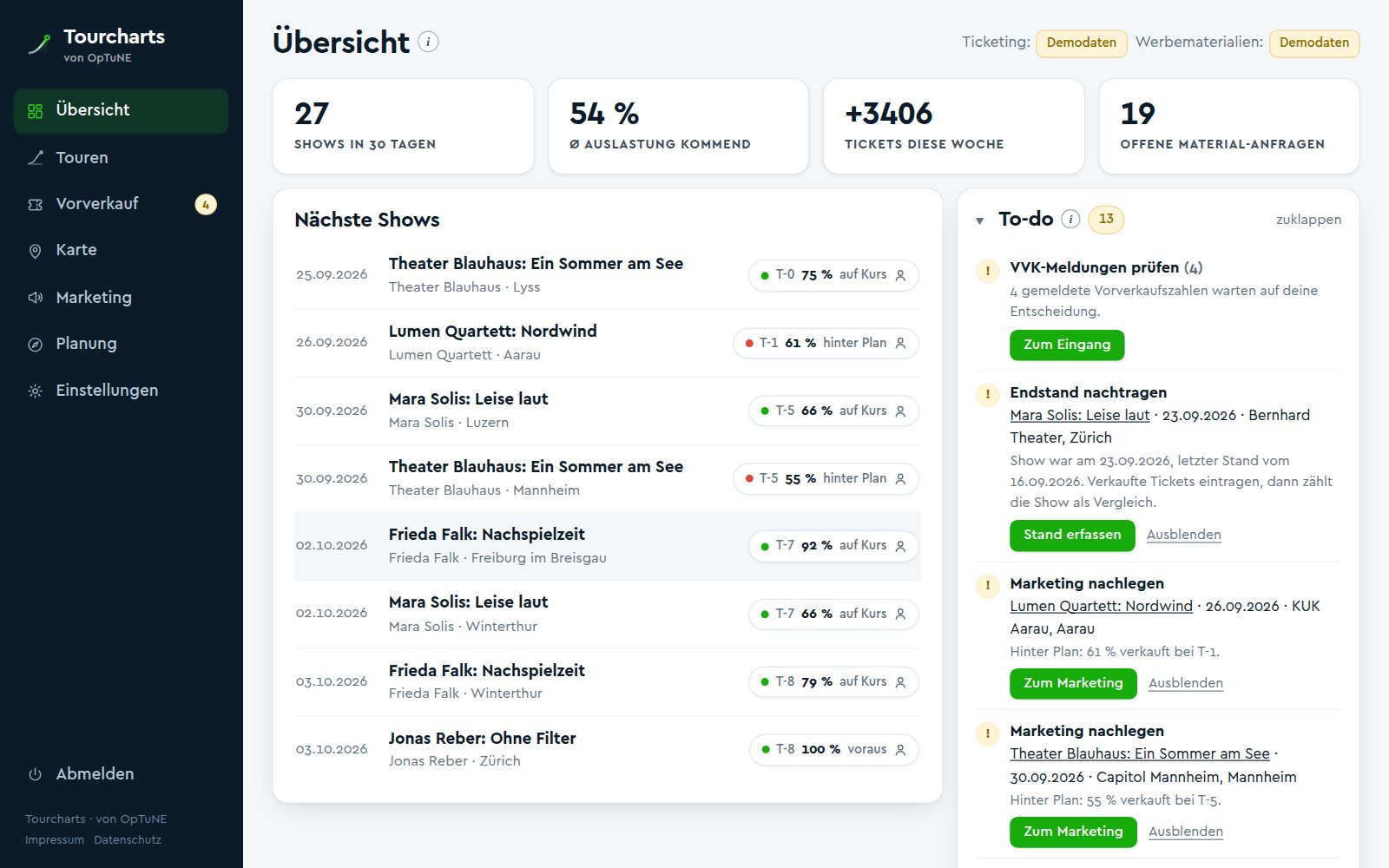The height and width of the screenshot is (868, 1389).
Task: Click the Übersicht grid icon in sidebar
Action: pos(36,111)
